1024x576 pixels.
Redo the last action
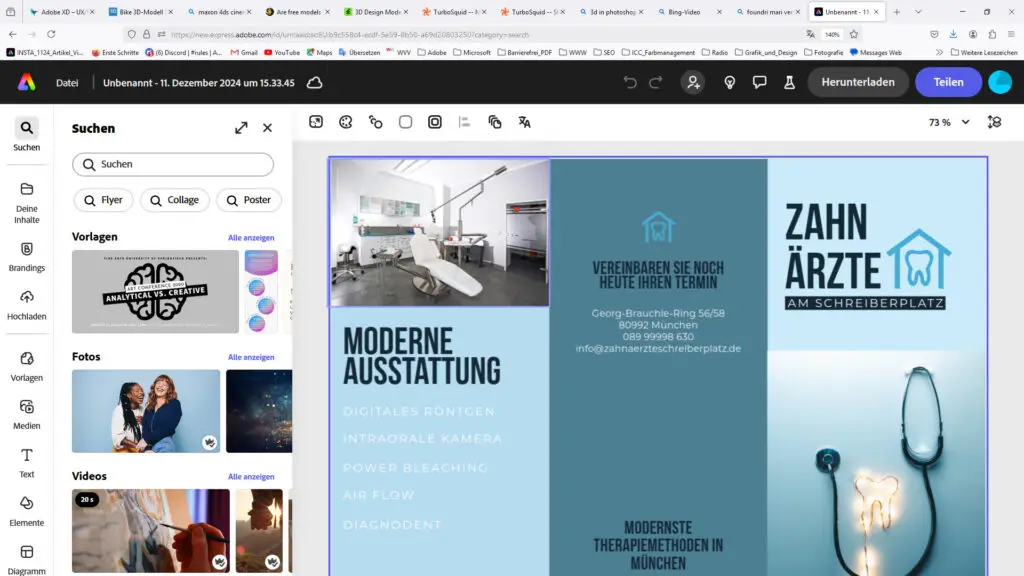tap(656, 82)
